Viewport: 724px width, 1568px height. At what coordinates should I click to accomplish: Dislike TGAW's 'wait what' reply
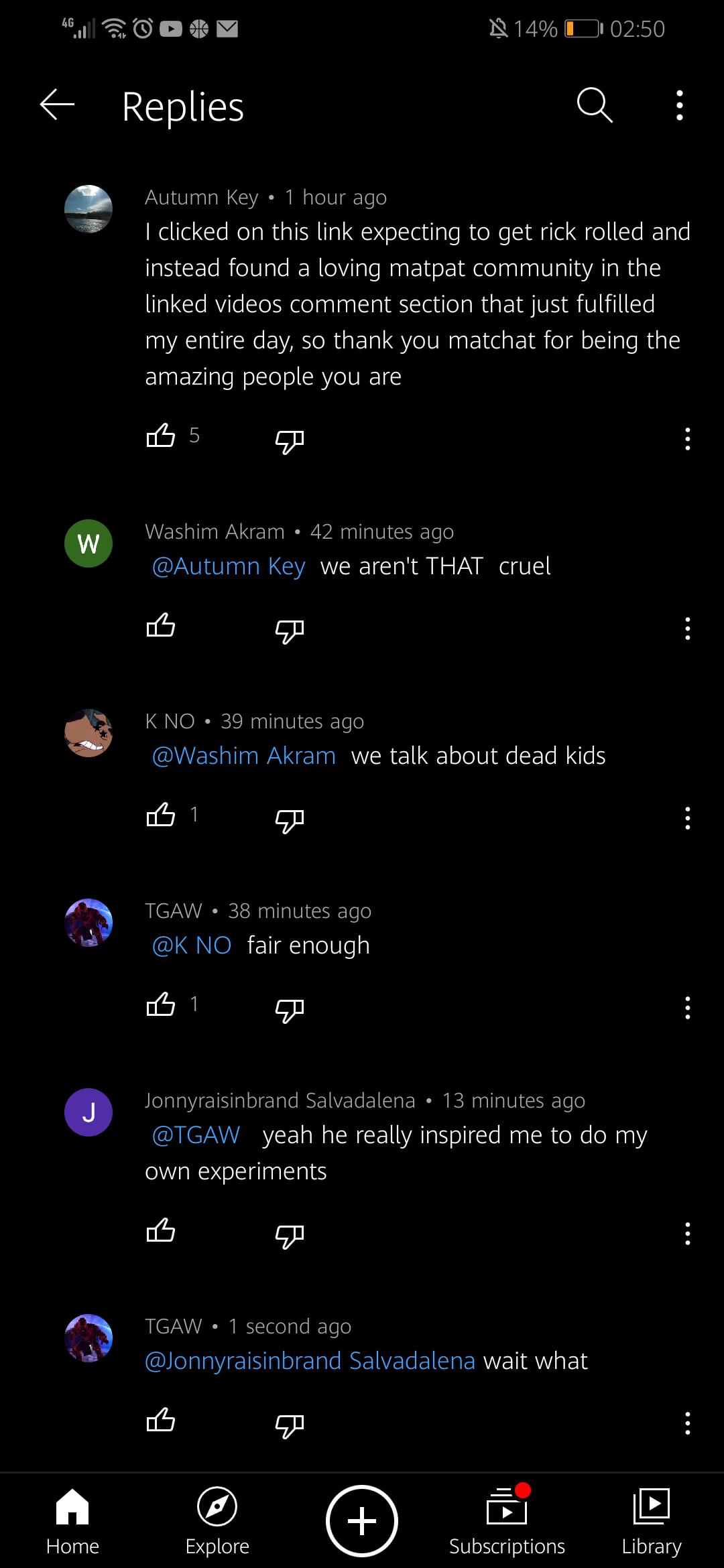point(288,1424)
